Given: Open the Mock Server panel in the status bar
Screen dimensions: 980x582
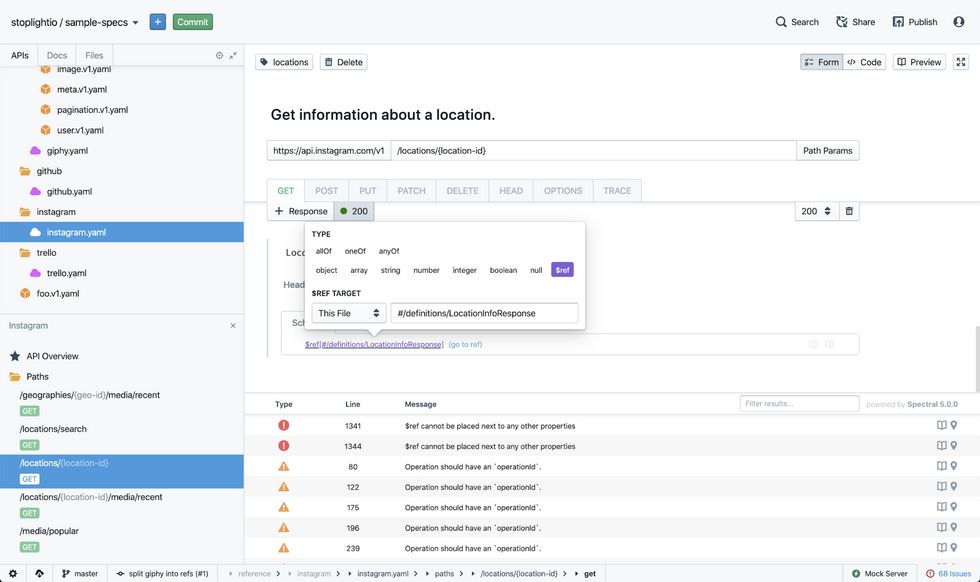Looking at the screenshot, I should pyautogui.click(x=879, y=573).
